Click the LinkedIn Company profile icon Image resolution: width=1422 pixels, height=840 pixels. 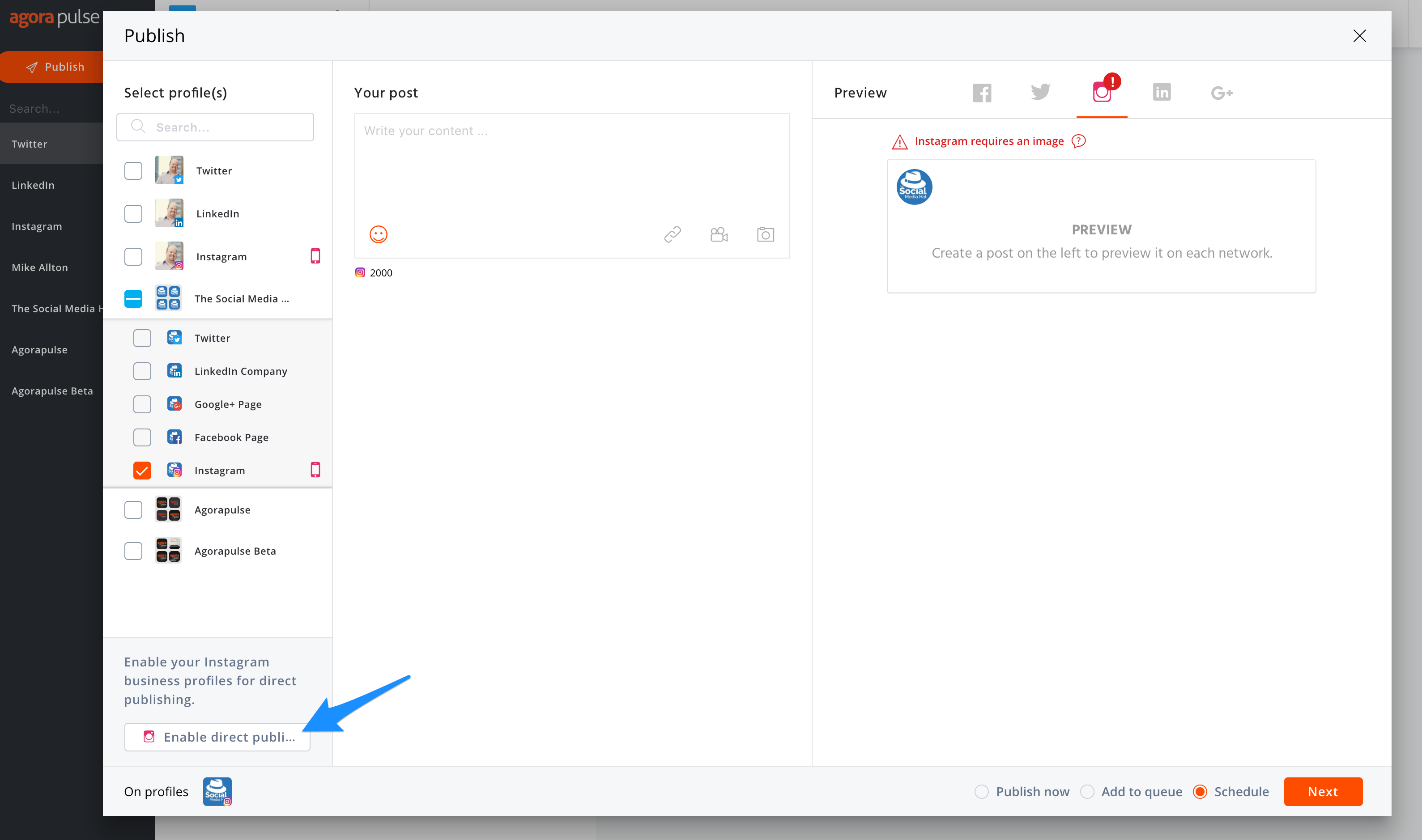175,370
